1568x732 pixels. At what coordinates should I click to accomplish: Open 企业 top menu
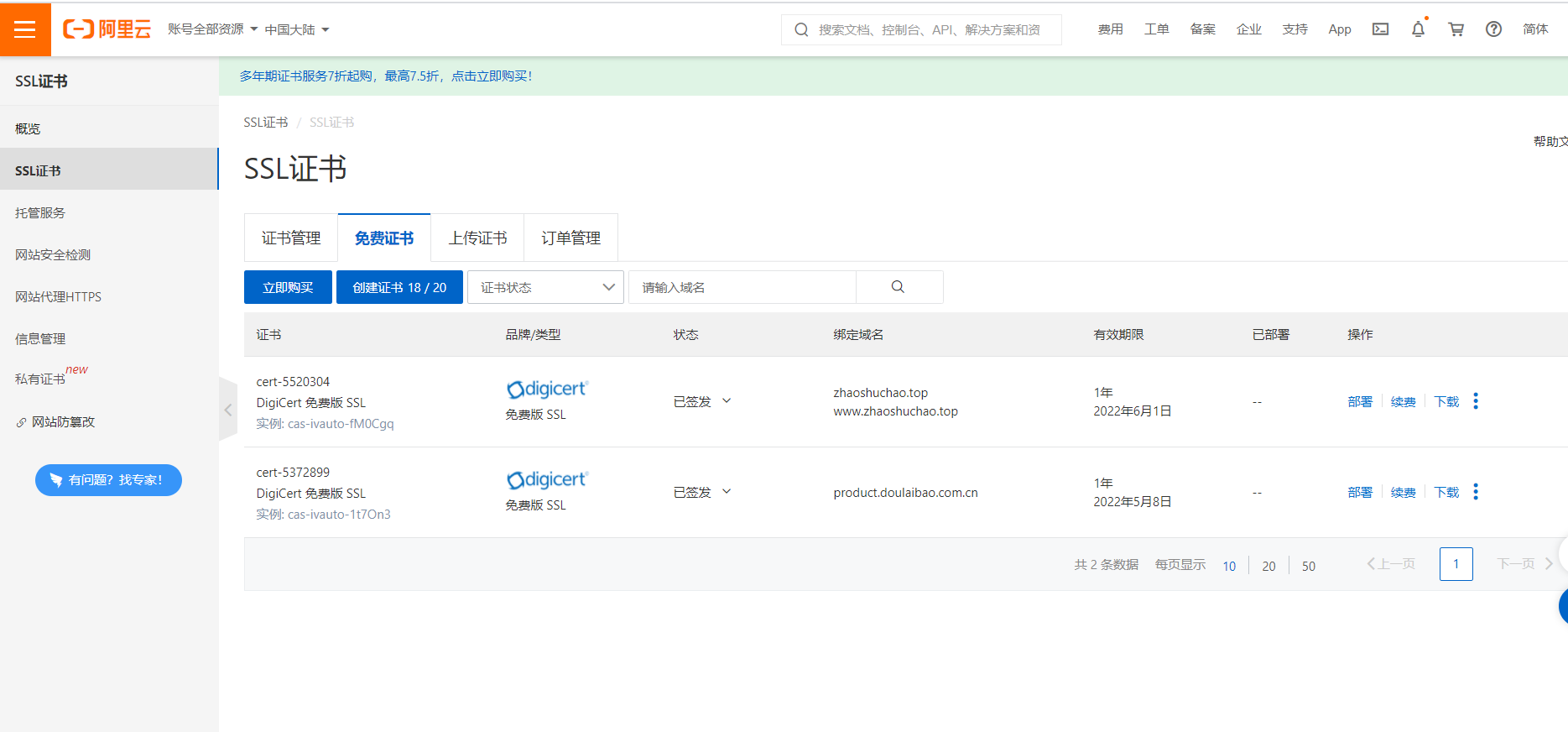pos(1248,29)
